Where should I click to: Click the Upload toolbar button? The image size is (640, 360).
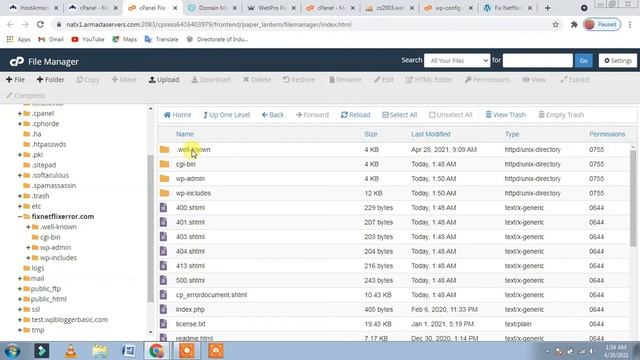[x=164, y=80]
